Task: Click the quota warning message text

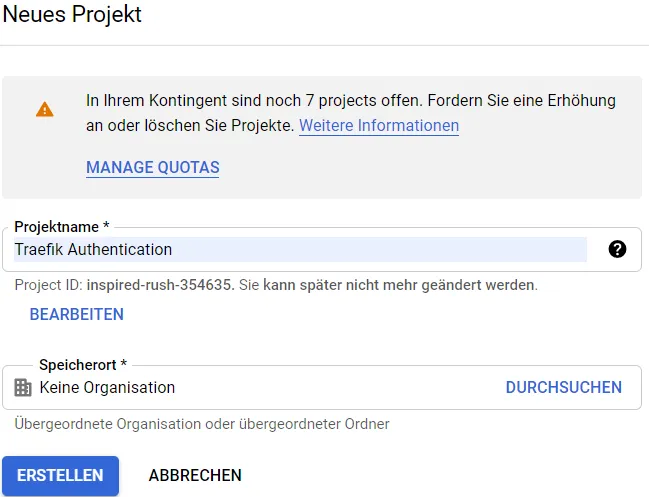Action: 351,113
